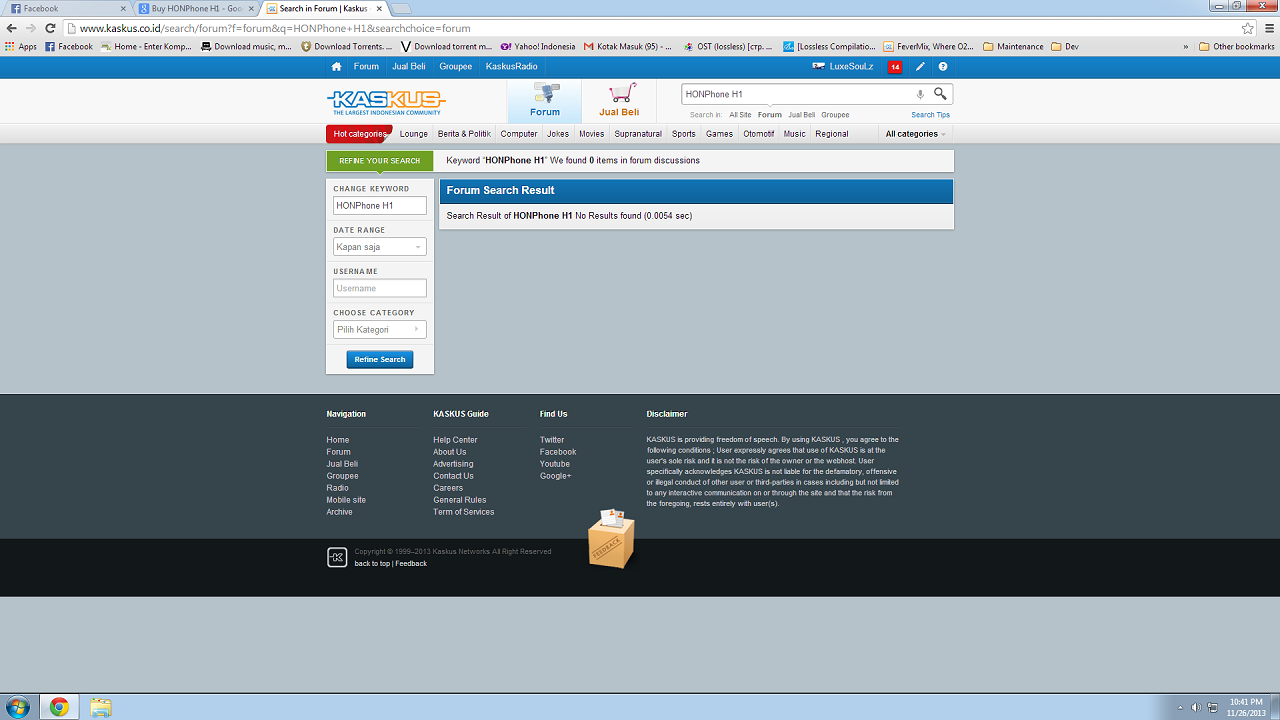Open the Windows Start menu

18,707
